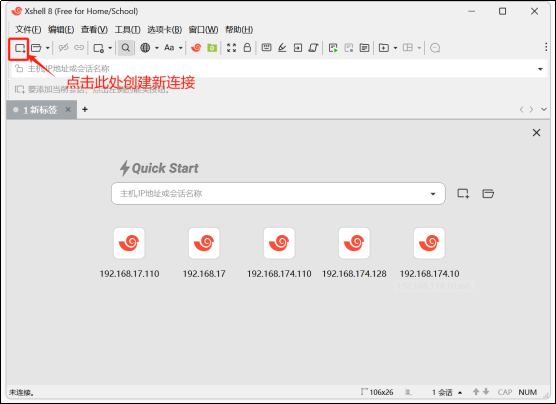556x404 pixels.
Task: Open the 工具(T) menu
Action: coord(127,29)
